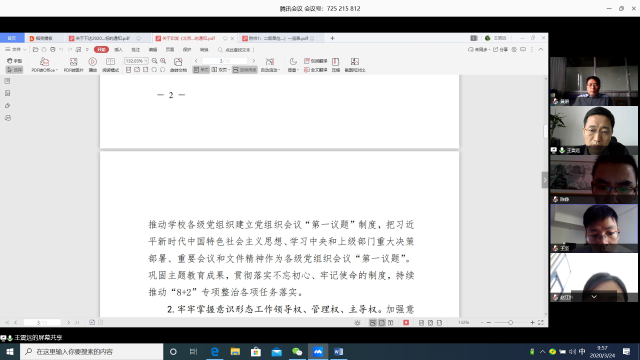Go to the next page arrow in toolbar
The width and height of the screenshot is (640, 360).
(x=253, y=61)
